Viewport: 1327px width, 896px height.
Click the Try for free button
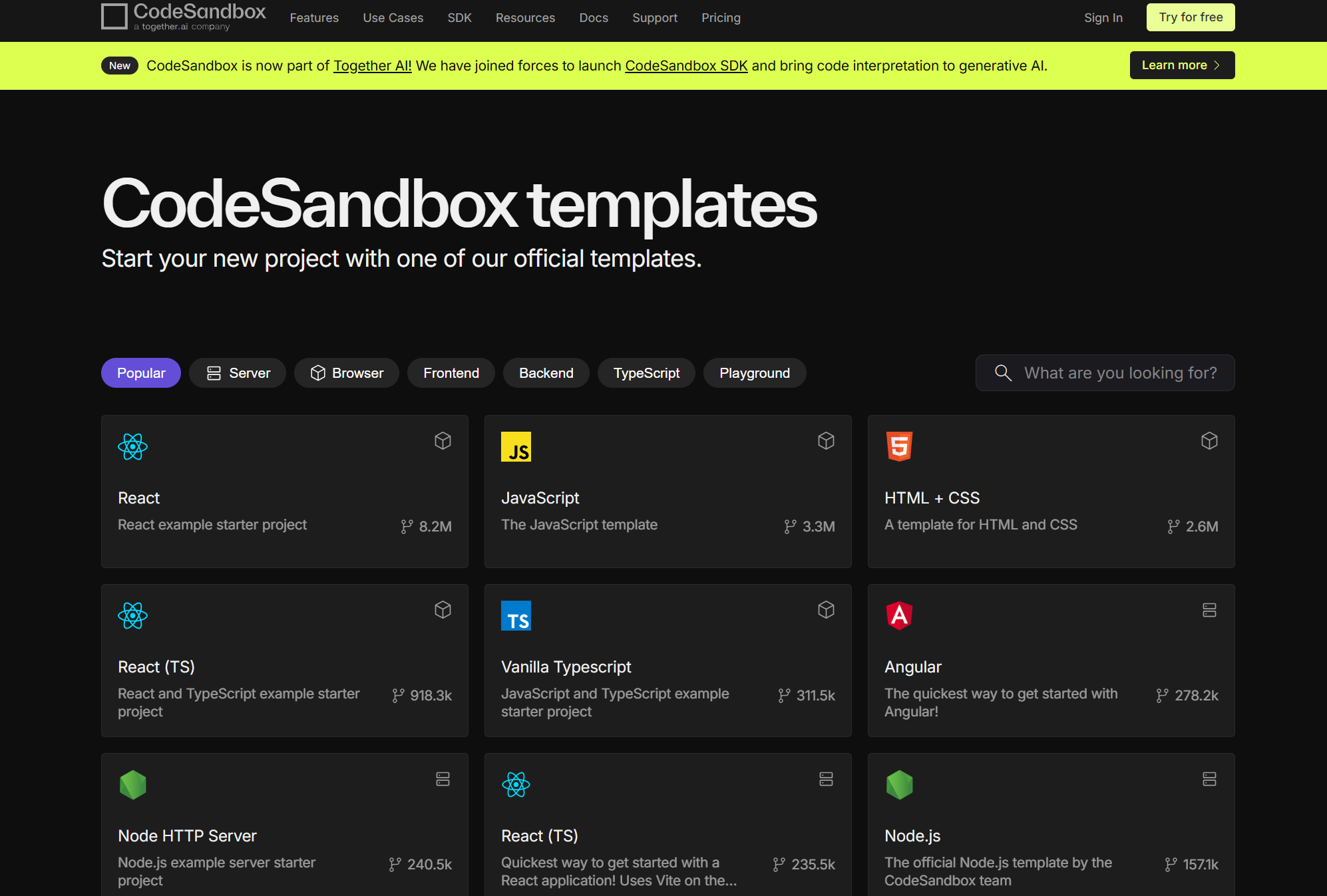pyautogui.click(x=1190, y=17)
